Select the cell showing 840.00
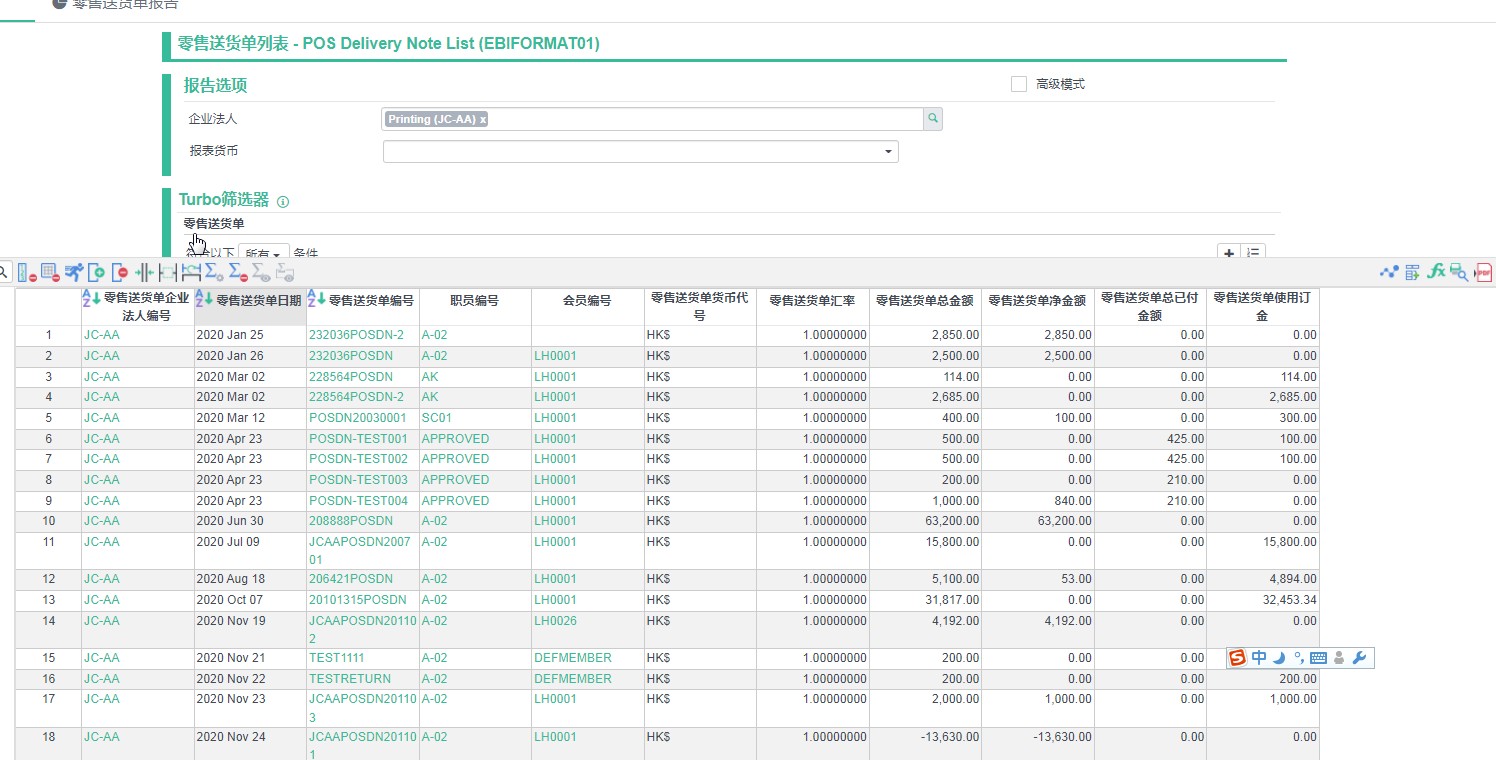 (x=1038, y=501)
